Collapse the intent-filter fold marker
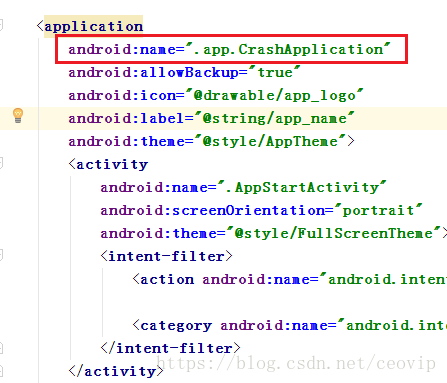Screen dimensions: 447x383 (x=1, y=255)
